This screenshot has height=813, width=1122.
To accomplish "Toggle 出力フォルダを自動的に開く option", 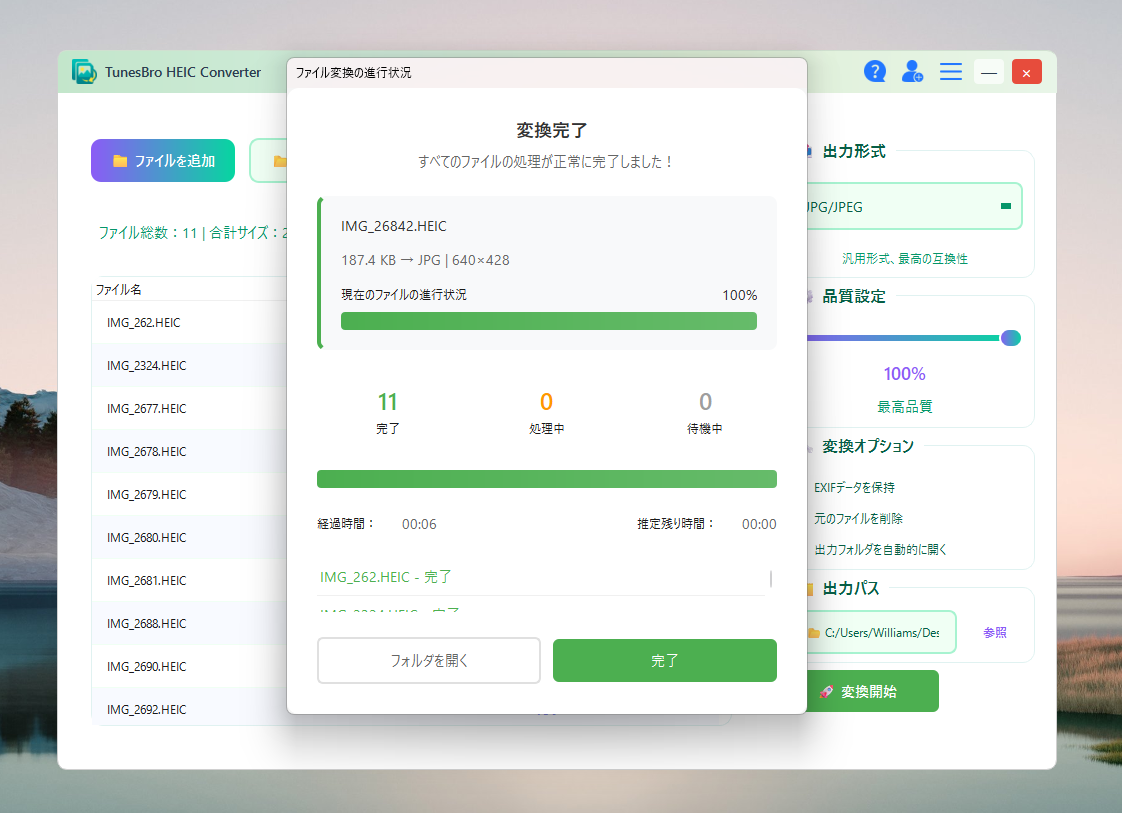I will click(x=880, y=550).
